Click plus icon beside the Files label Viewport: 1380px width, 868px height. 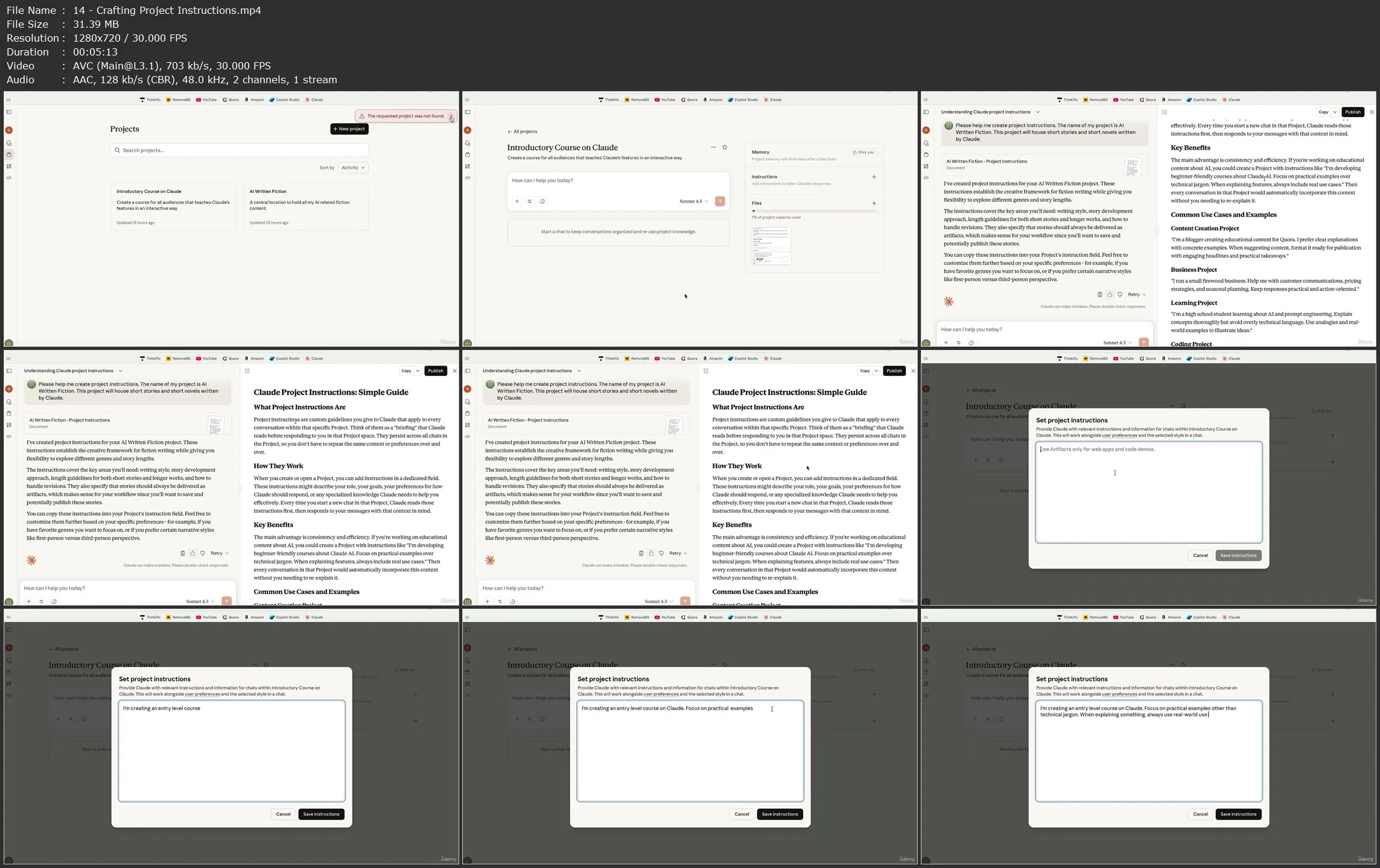click(x=874, y=203)
